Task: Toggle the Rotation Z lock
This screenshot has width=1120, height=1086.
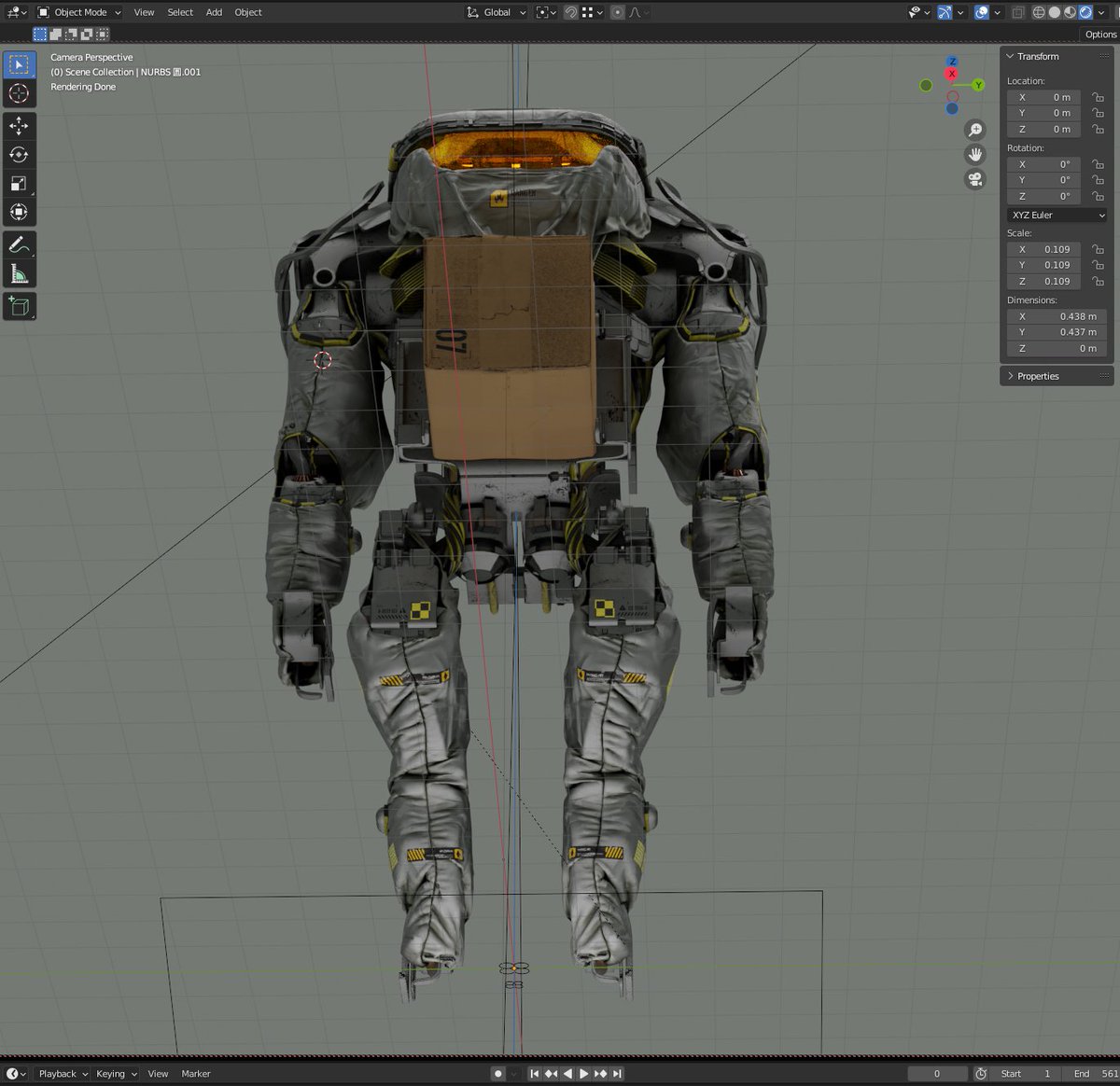Action: coord(1099,196)
